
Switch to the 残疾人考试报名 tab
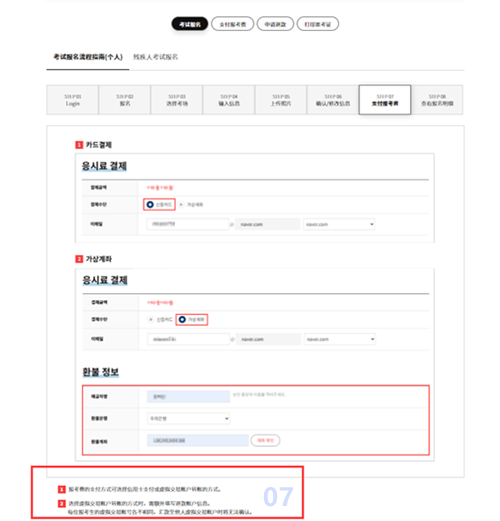[x=155, y=57]
